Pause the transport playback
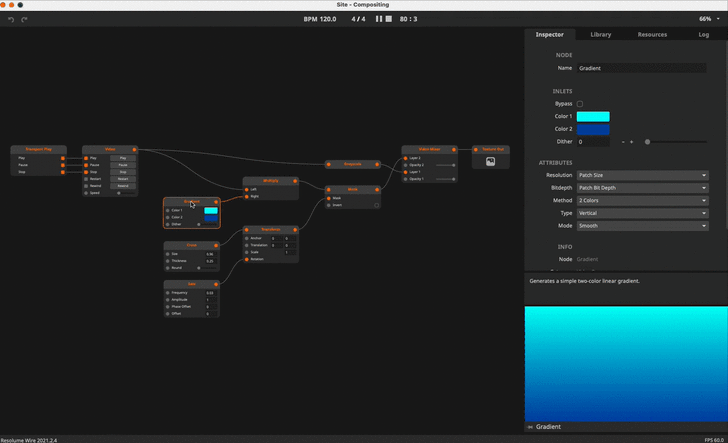Image resolution: width=728 pixels, height=443 pixels. [x=378, y=19]
